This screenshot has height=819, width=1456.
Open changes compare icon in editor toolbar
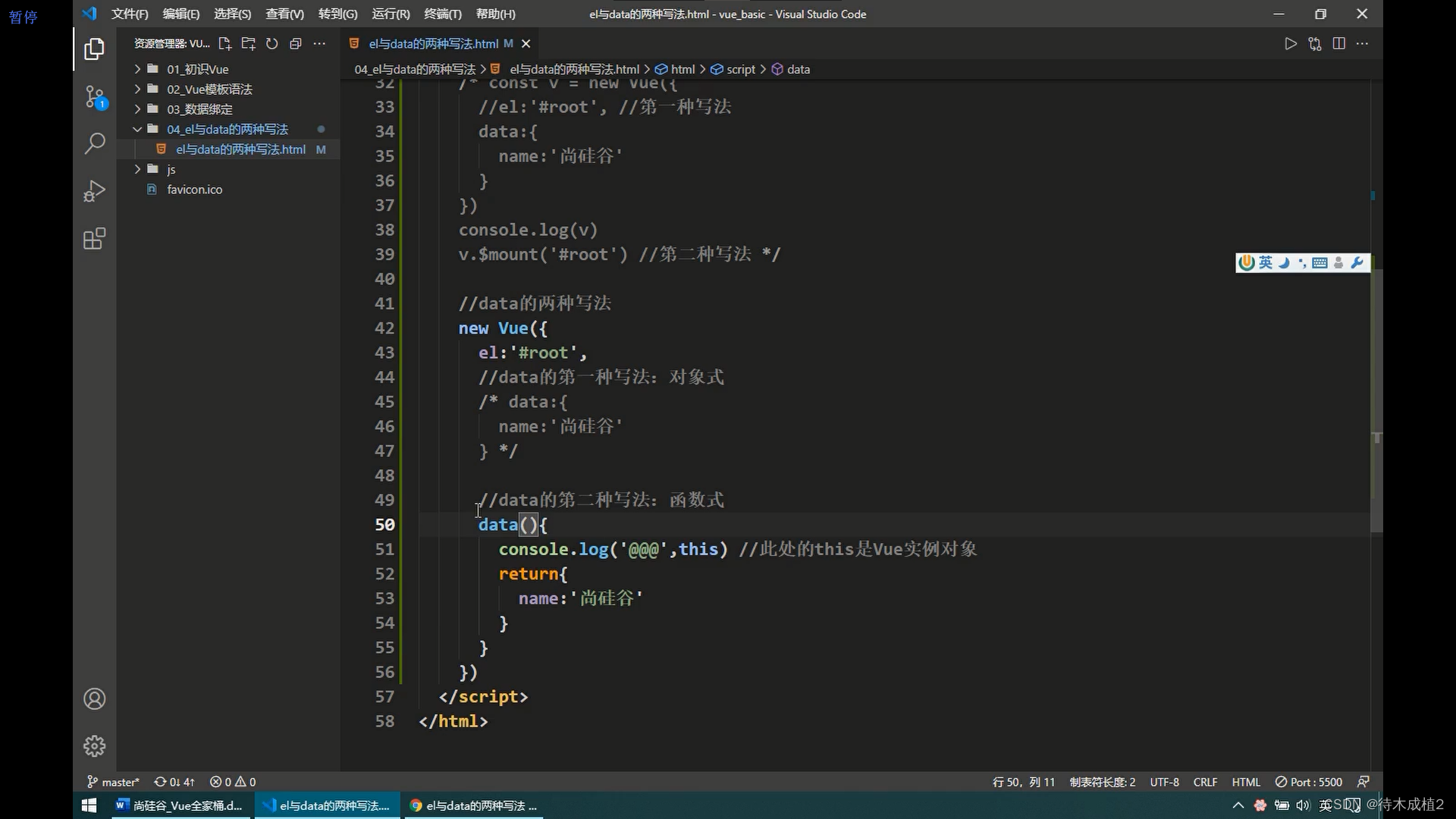pyautogui.click(x=1315, y=44)
